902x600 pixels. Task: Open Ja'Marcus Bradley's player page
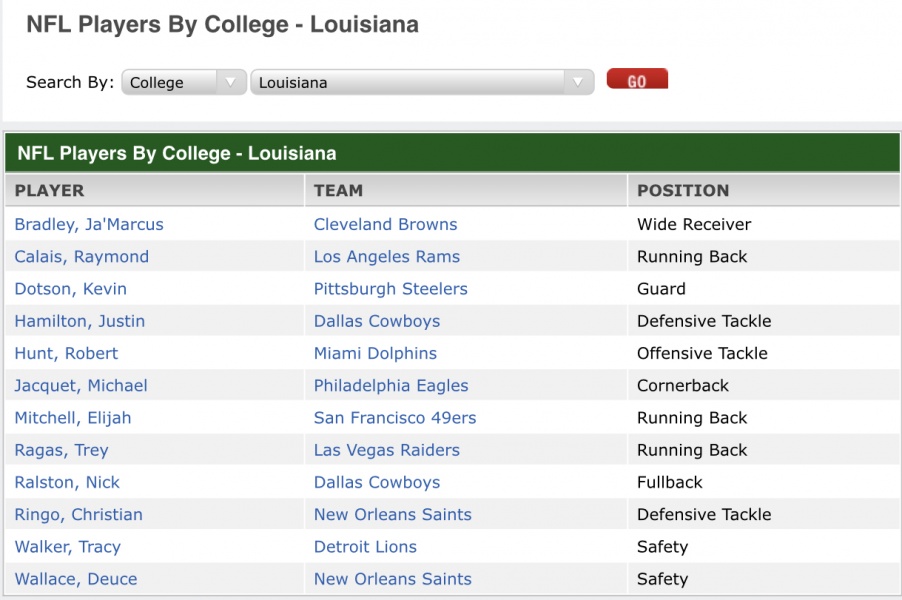89,224
